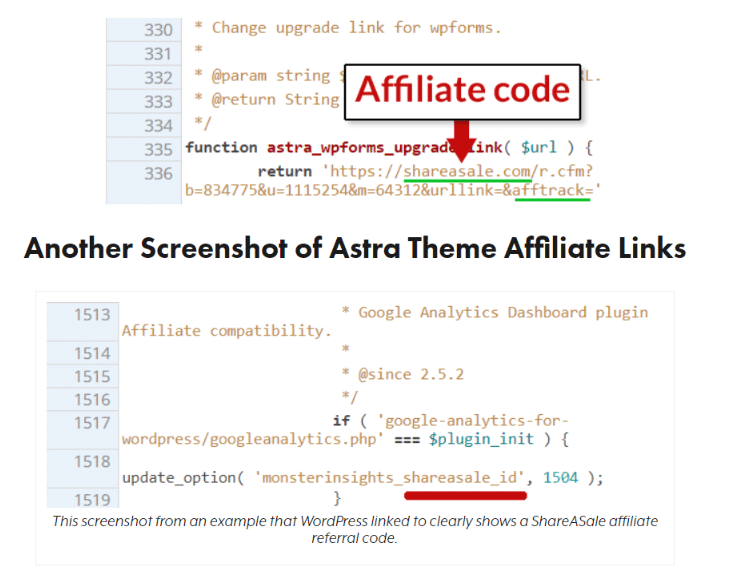This screenshot has width=747, height=567.
Task: Click the 'Affiliate compatibility.' comment text
Action: point(227,331)
